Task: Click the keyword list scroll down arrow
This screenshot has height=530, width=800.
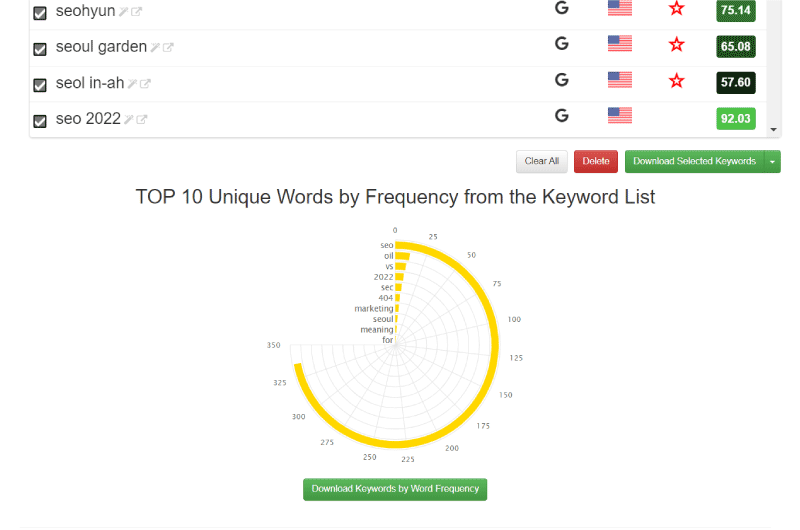Action: pyautogui.click(x=773, y=130)
